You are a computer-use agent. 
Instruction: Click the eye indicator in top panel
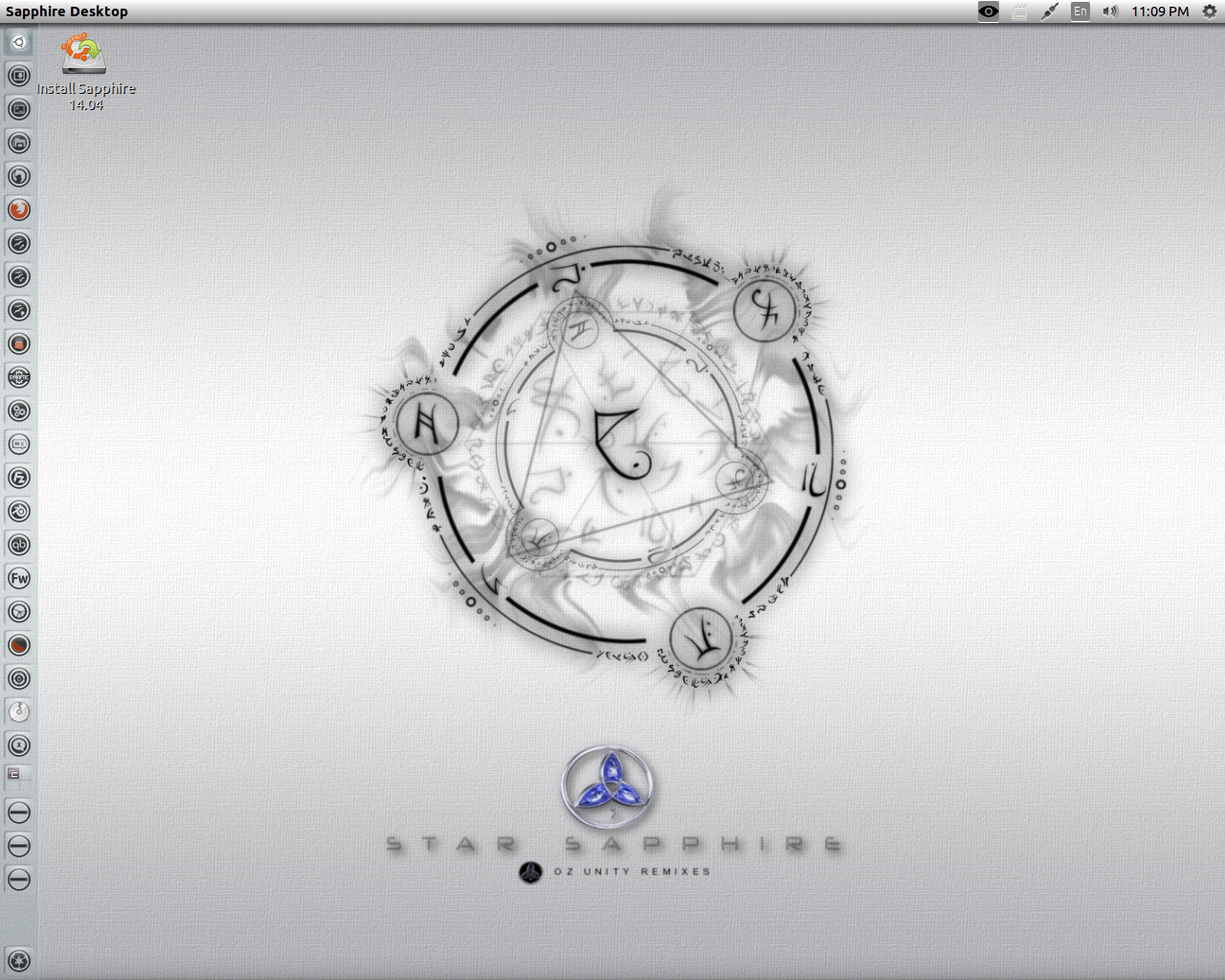[989, 11]
